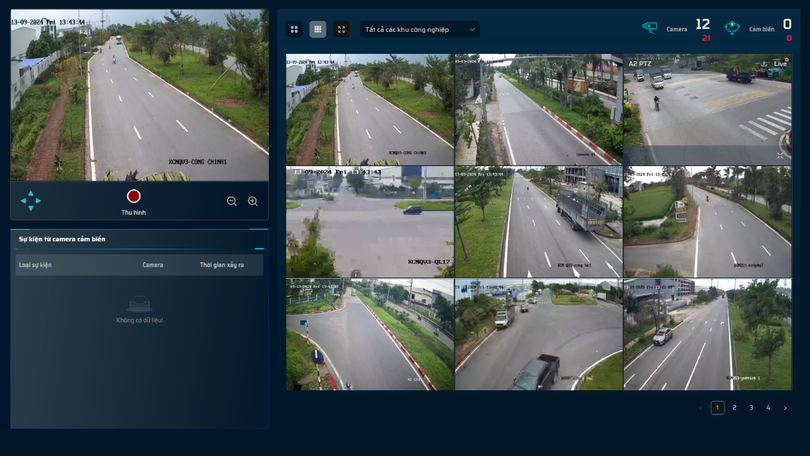Click the Cảm biến sensor icon

(732, 28)
